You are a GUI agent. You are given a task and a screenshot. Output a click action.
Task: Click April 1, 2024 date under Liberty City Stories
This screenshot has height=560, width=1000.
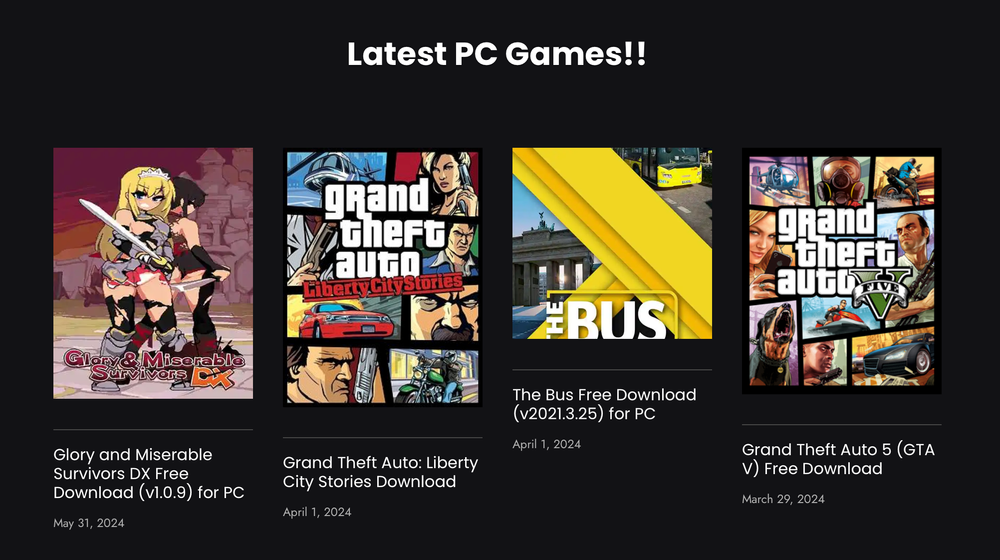[x=317, y=512]
